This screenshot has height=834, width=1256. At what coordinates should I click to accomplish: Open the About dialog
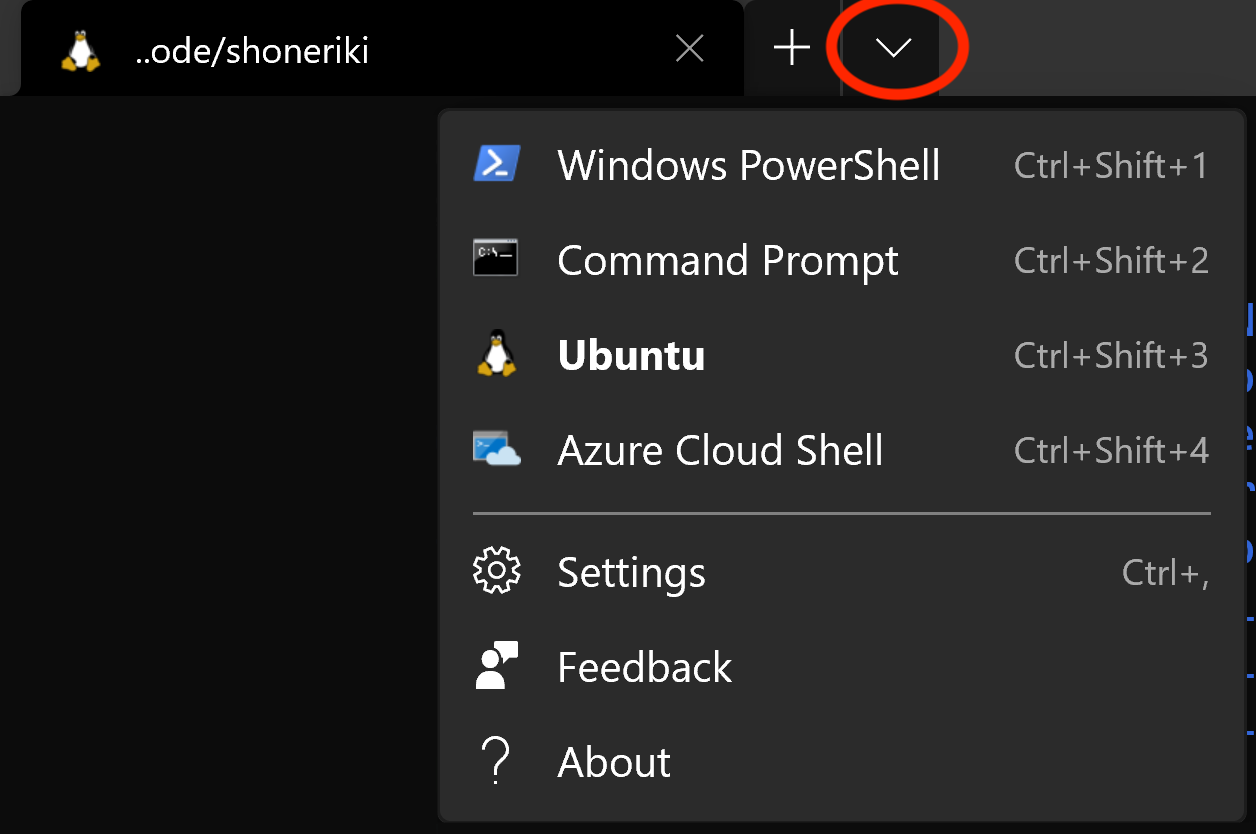click(613, 760)
